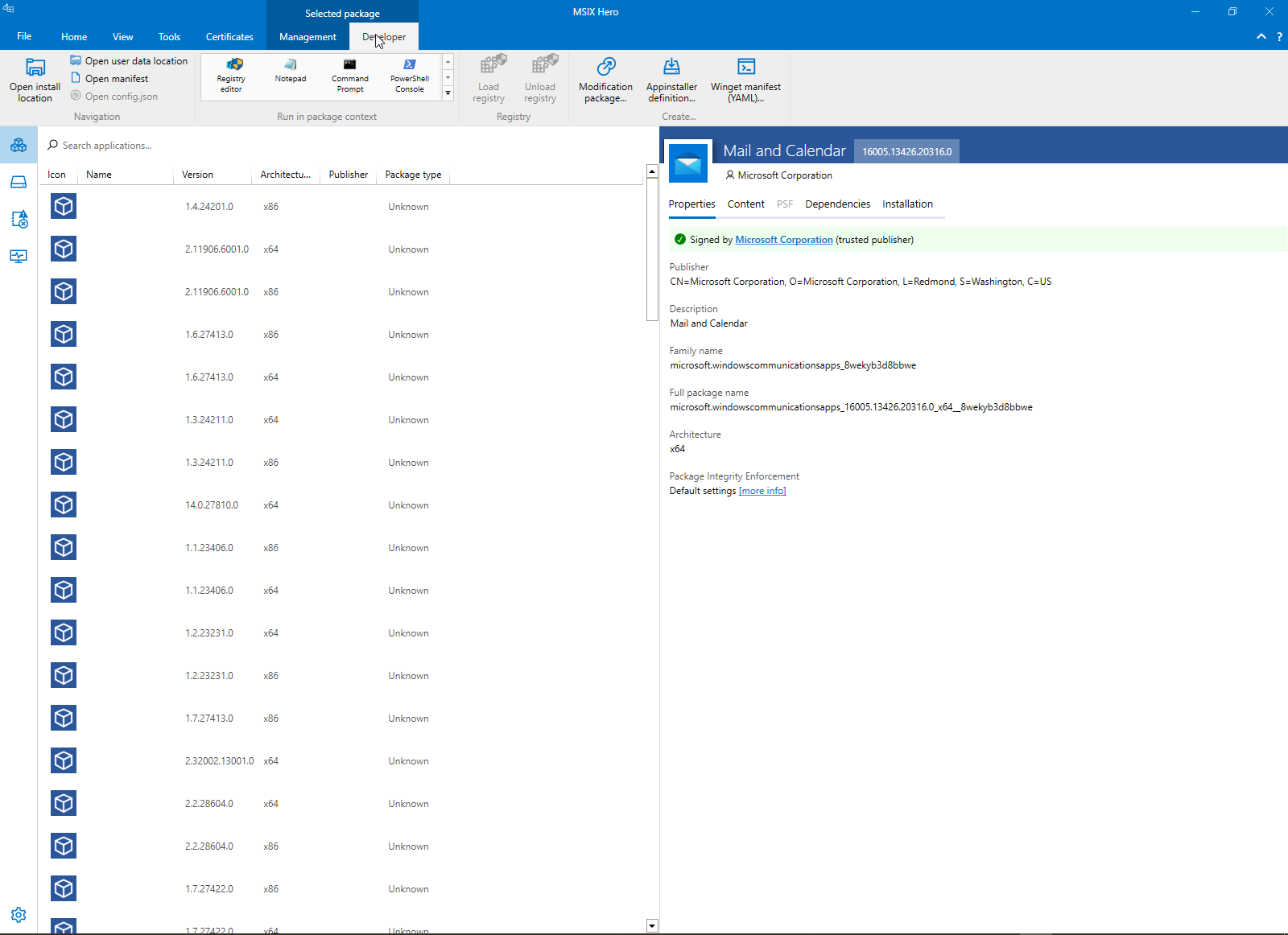Select the Developer ribbon tab
Image resolution: width=1288 pixels, height=935 pixels.
click(384, 36)
